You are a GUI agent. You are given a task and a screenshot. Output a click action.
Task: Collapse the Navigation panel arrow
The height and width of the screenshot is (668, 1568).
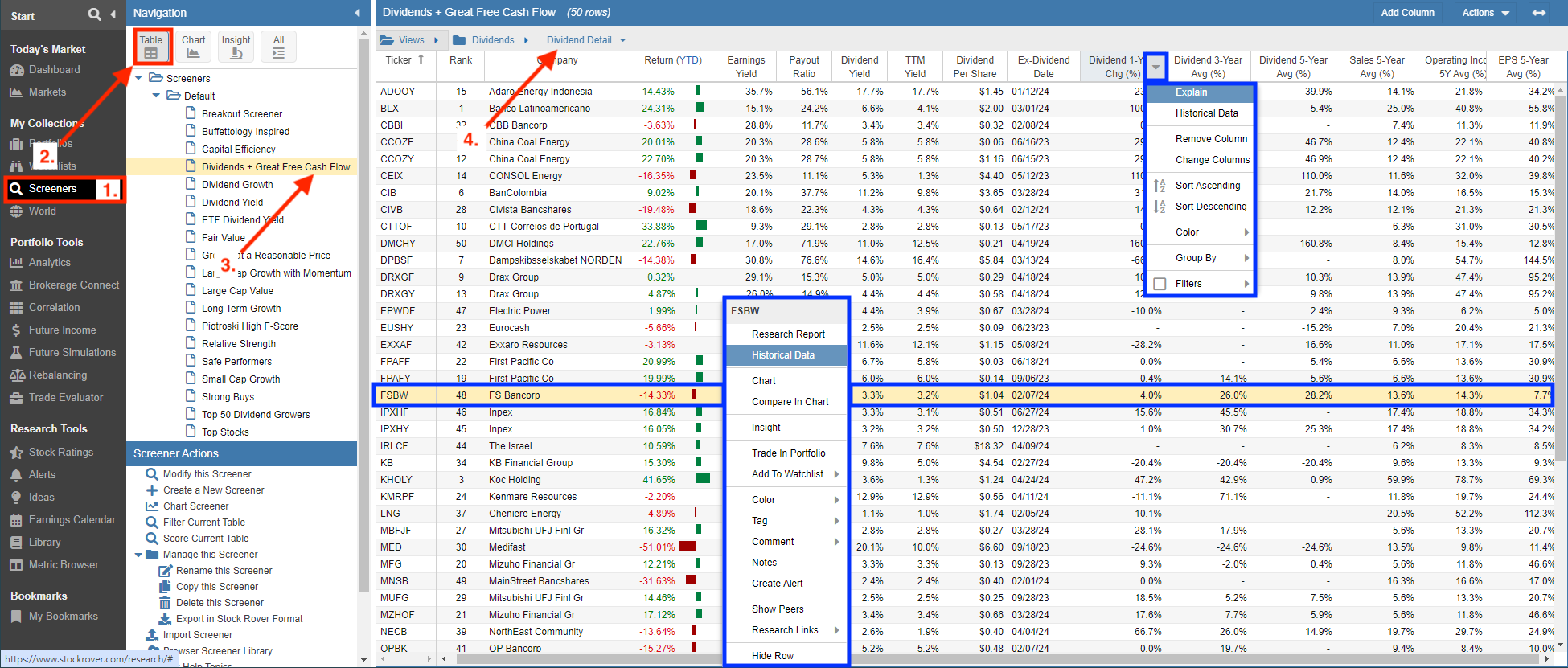[x=358, y=13]
